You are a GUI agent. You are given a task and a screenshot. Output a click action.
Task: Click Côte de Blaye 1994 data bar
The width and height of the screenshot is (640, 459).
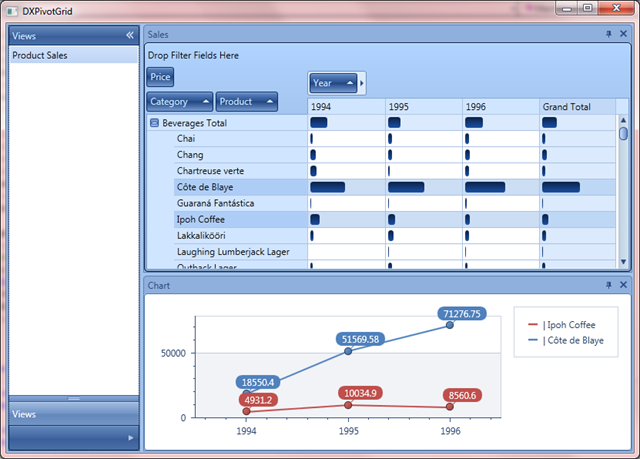(x=327, y=187)
